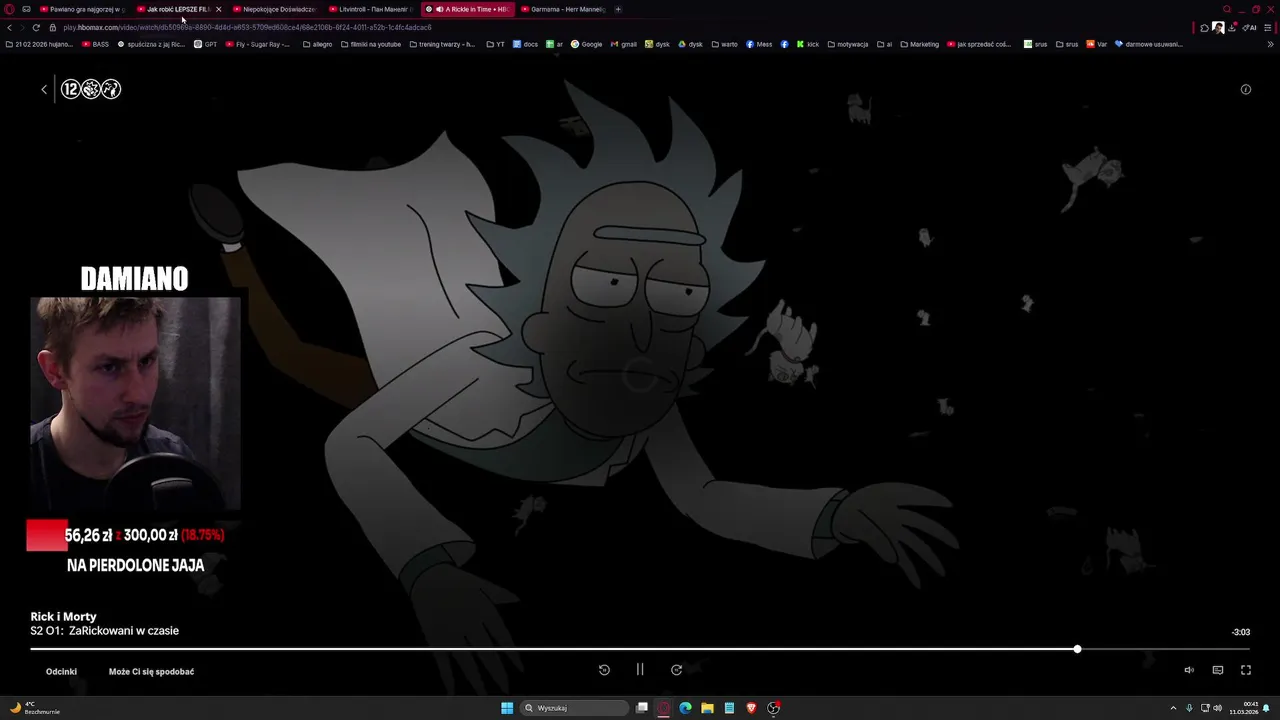Click the hbomax address bar URL
The width and height of the screenshot is (1280, 720).
click(x=247, y=27)
